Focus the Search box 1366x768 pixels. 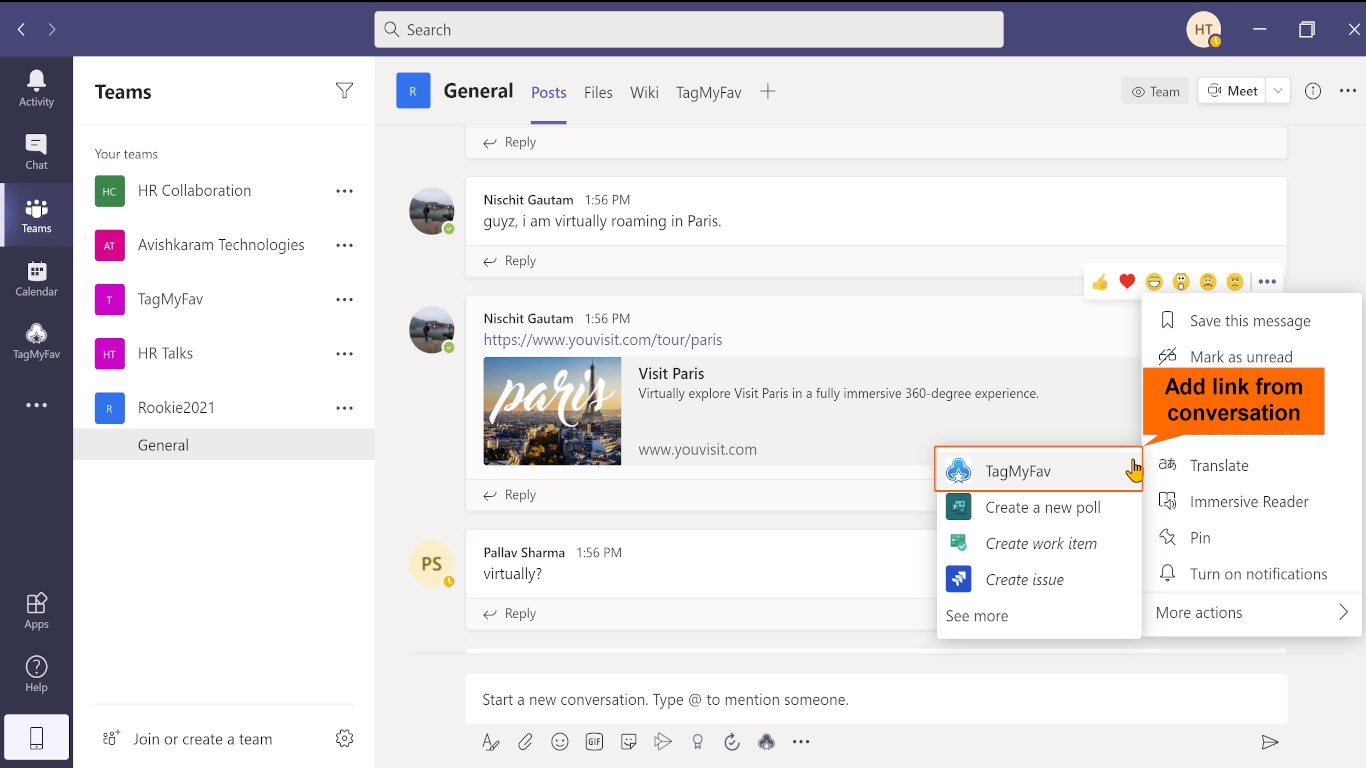click(x=689, y=30)
